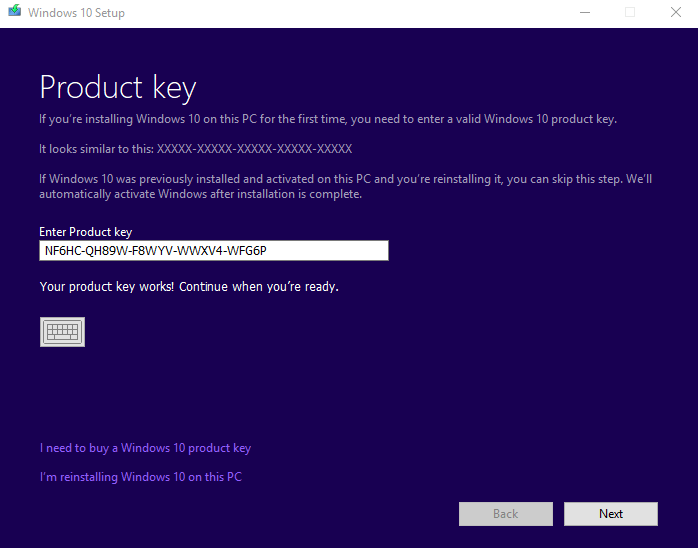698x548 pixels.
Task: Click the XXXXX-XXXXX sample key format text
Action: (x=254, y=149)
